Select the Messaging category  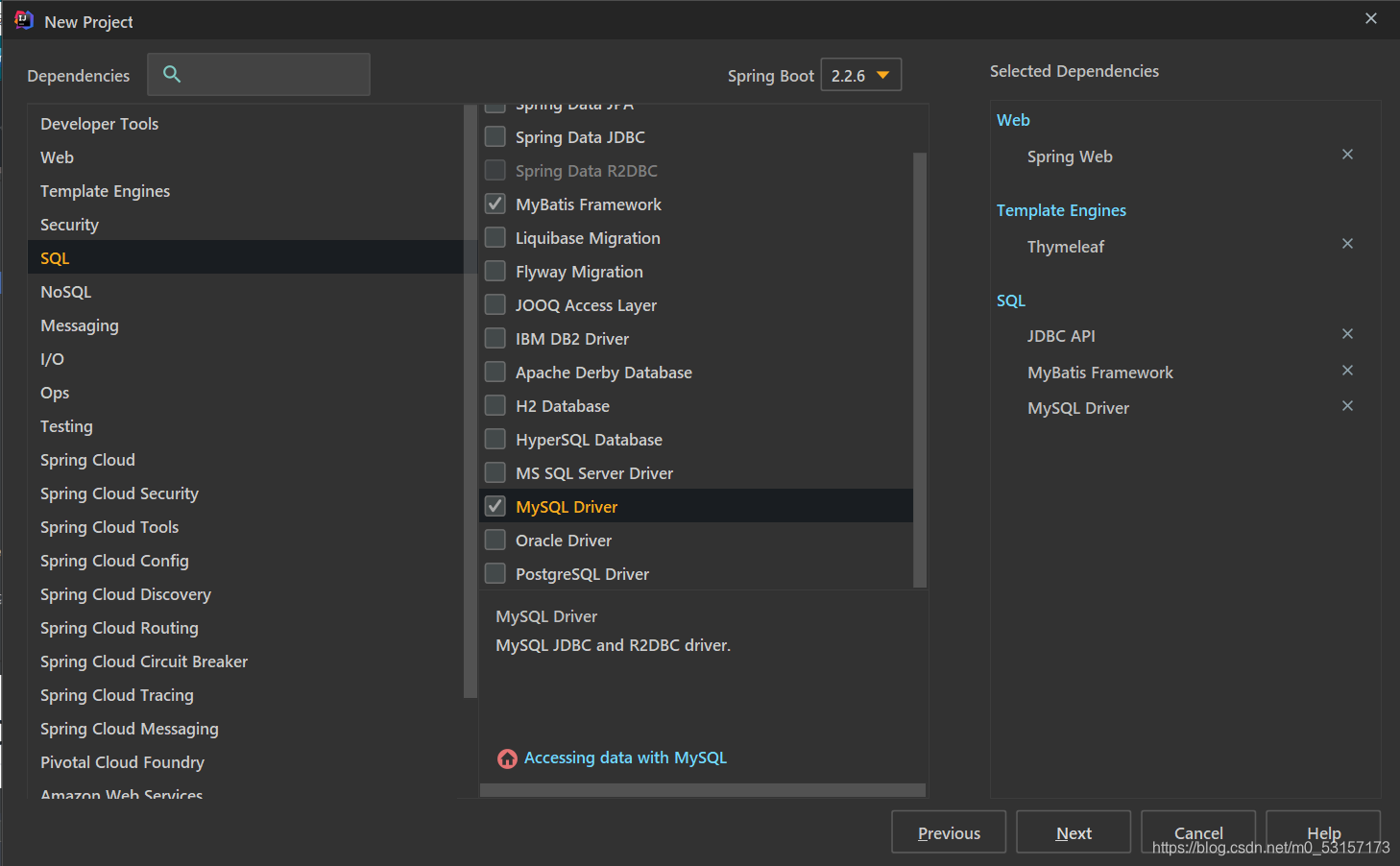click(246, 325)
